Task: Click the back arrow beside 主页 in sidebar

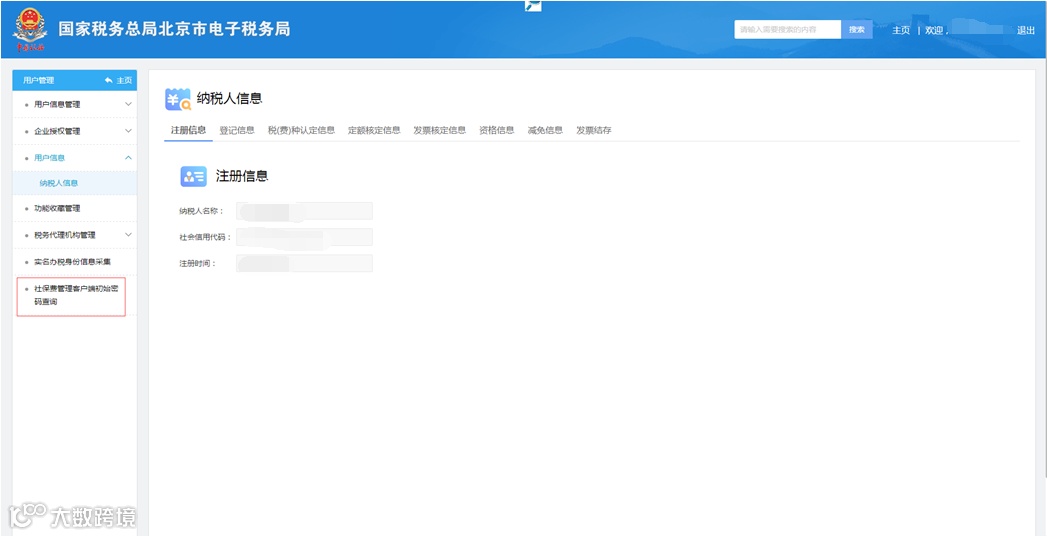Action: point(109,80)
